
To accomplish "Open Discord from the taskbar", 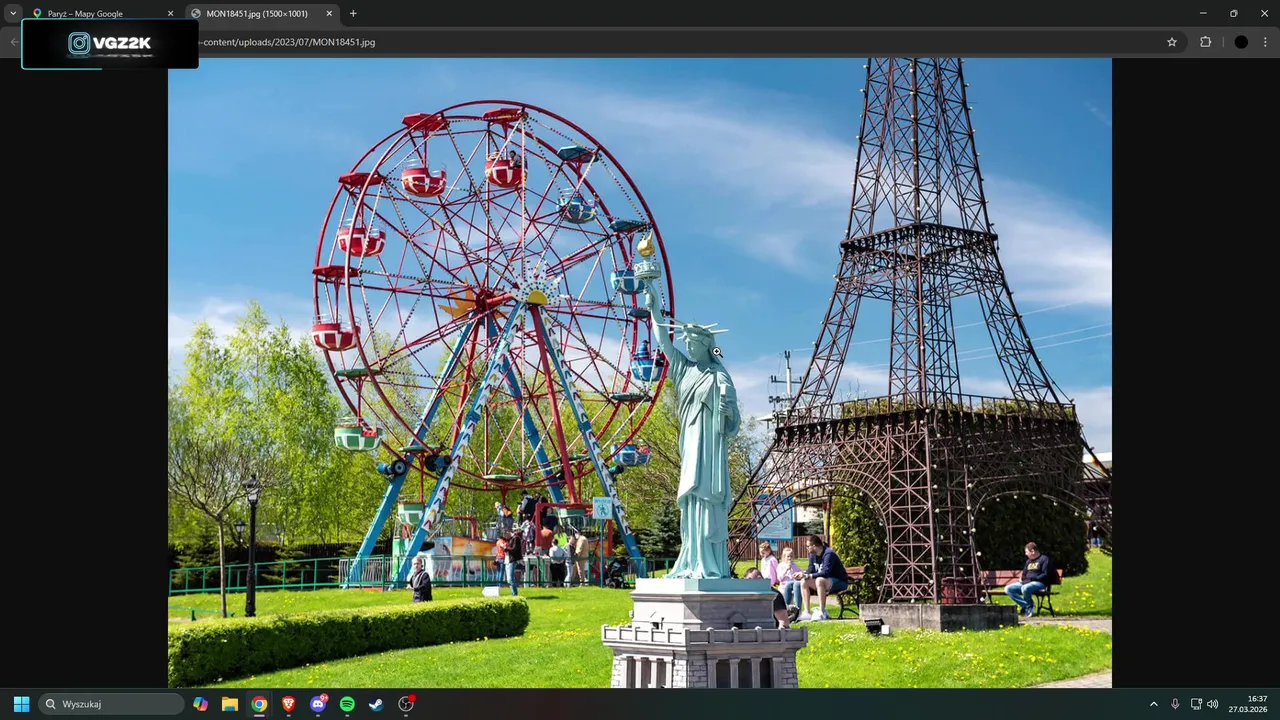I will 318,704.
